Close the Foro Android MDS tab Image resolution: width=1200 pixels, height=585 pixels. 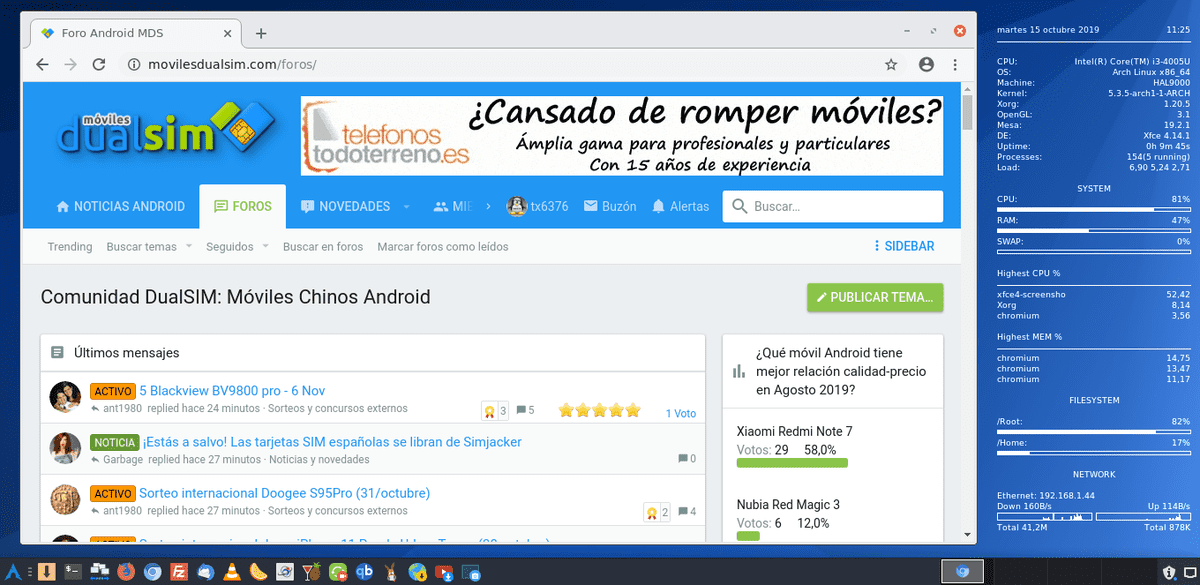[x=227, y=33]
